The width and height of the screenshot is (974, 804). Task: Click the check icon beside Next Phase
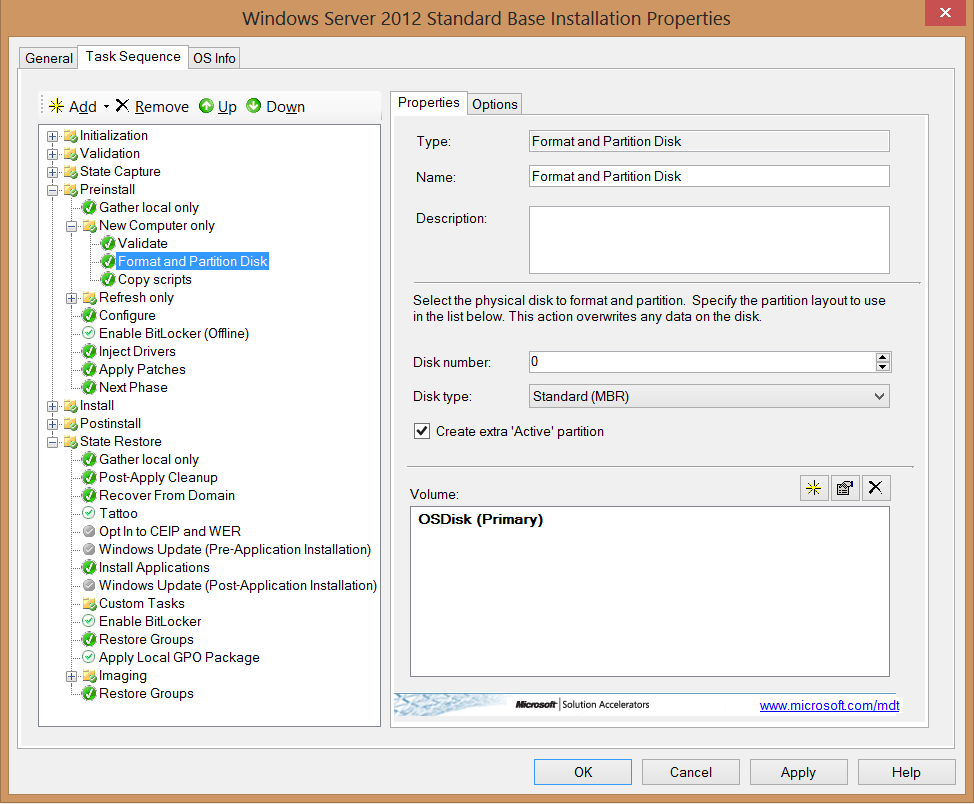89,388
